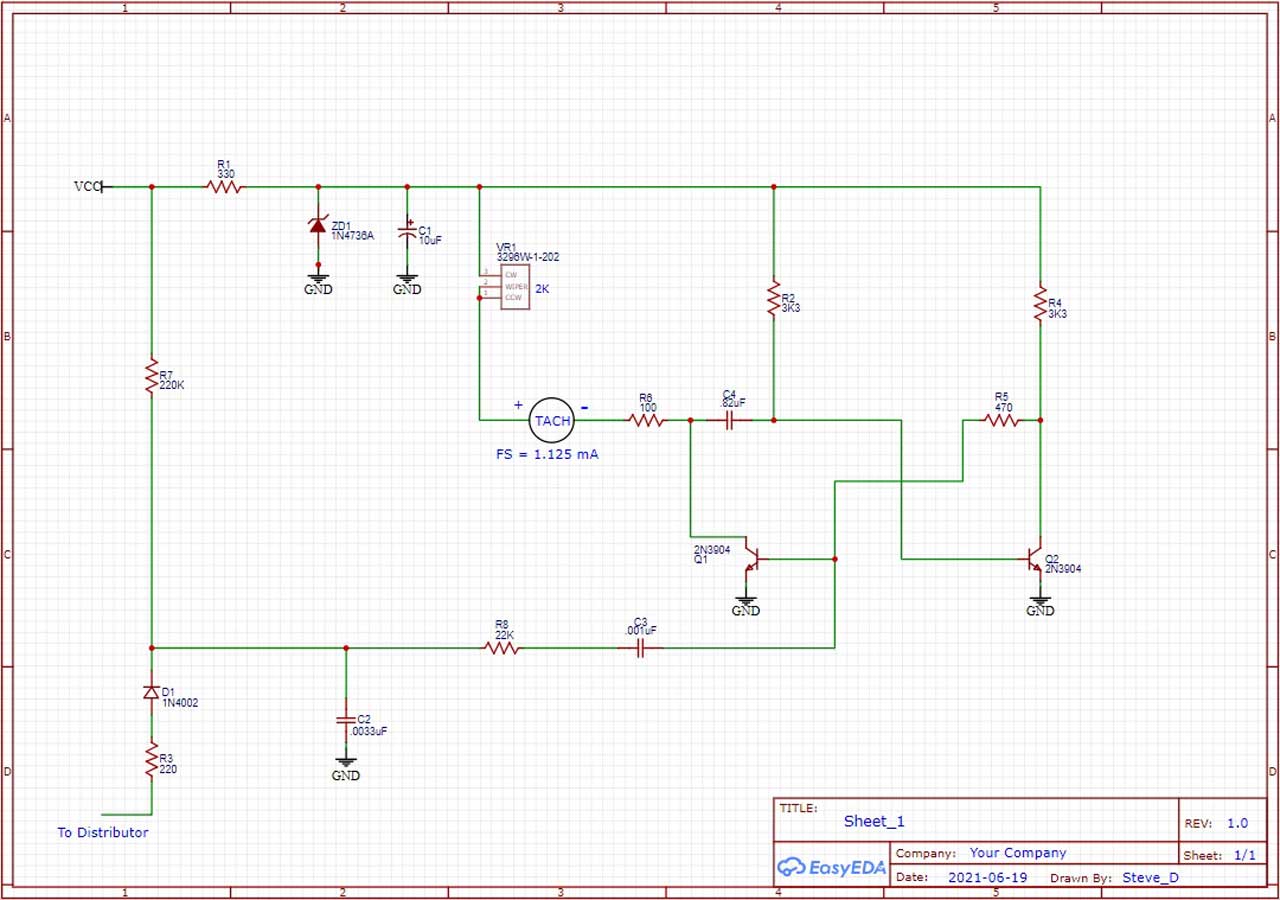Click the REV '1.0' value
Image resolution: width=1280 pixels, height=900 pixels.
click(1237, 823)
